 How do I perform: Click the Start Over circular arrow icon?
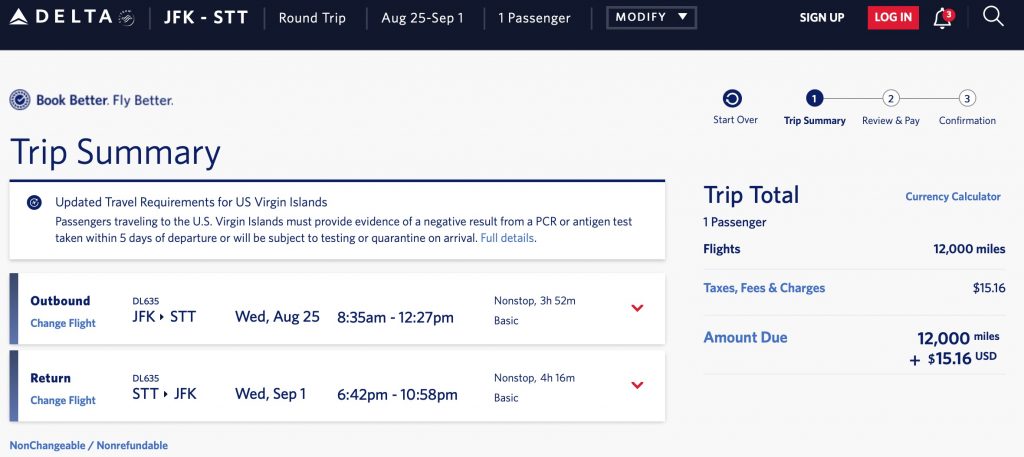click(733, 98)
